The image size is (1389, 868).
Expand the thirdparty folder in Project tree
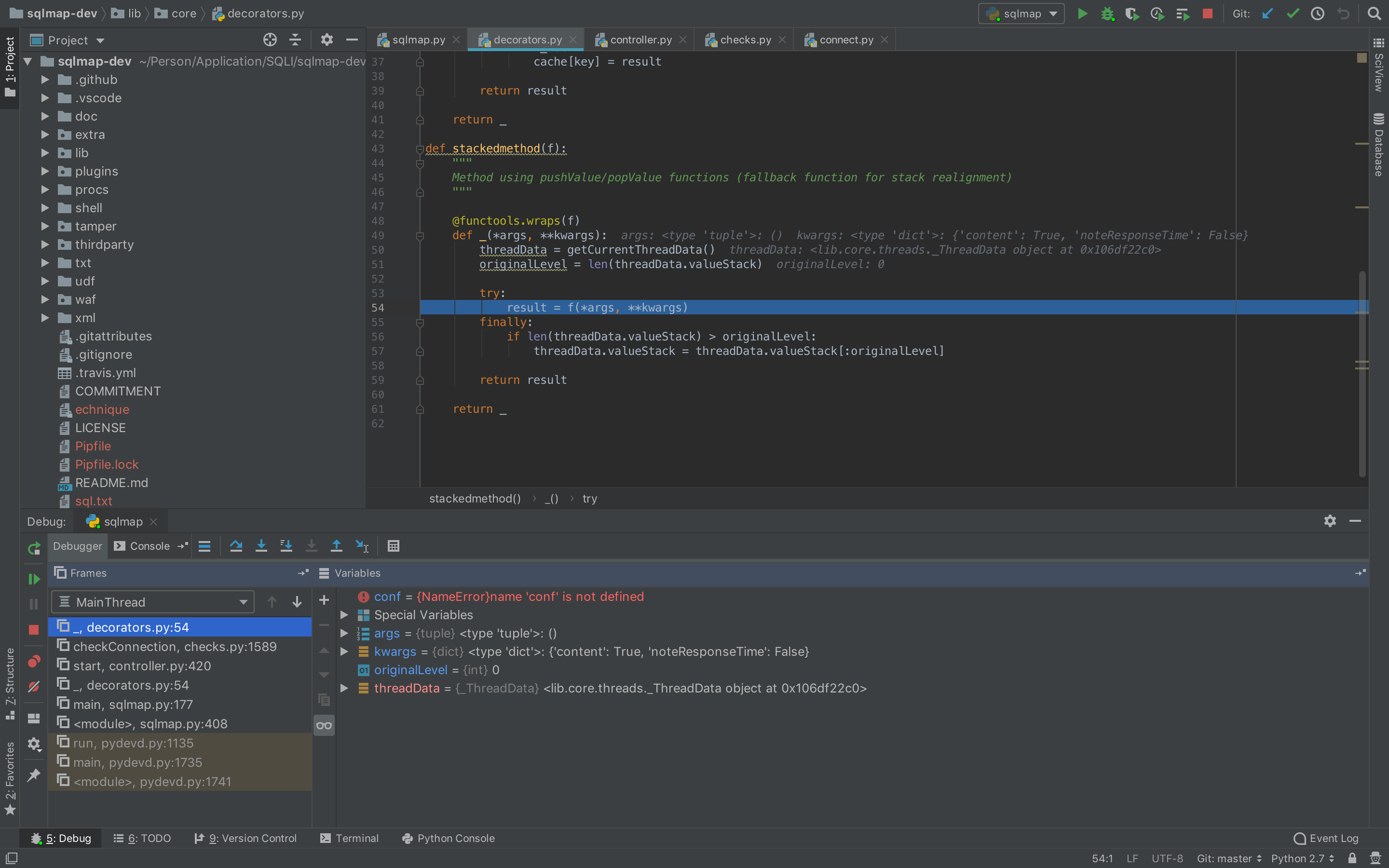pos(45,244)
